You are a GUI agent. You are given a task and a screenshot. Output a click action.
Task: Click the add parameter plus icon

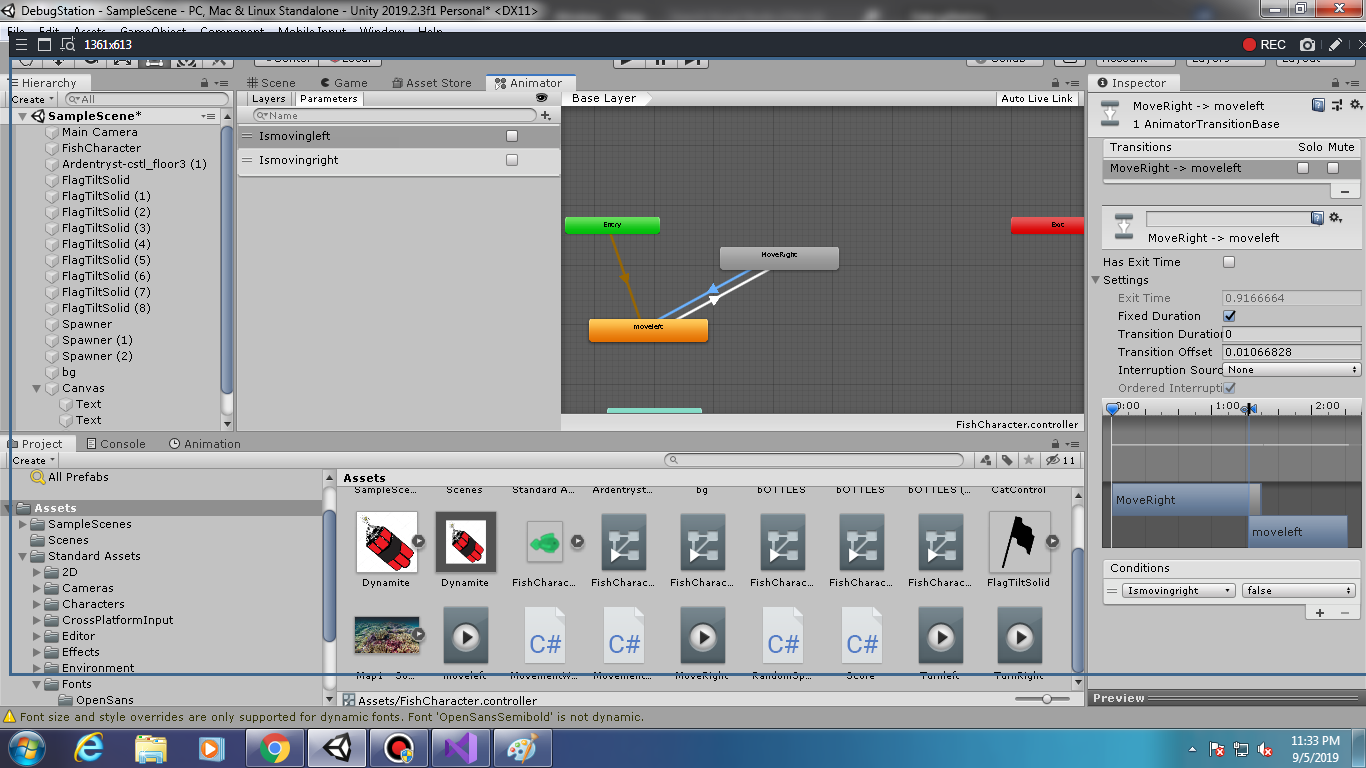pyautogui.click(x=545, y=116)
